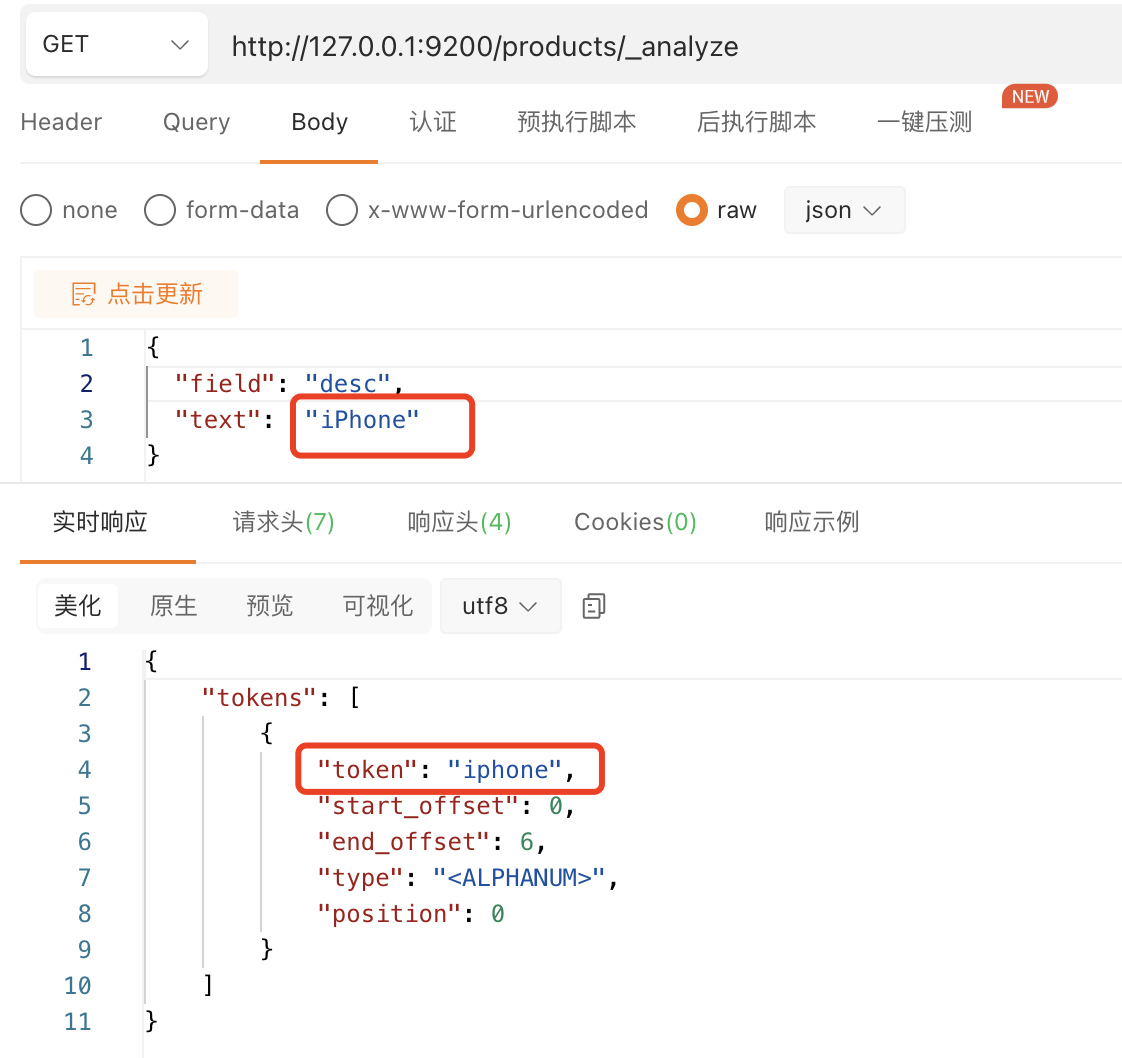
Task: Click the 点击更新 button
Action: pyautogui.click(x=136, y=294)
